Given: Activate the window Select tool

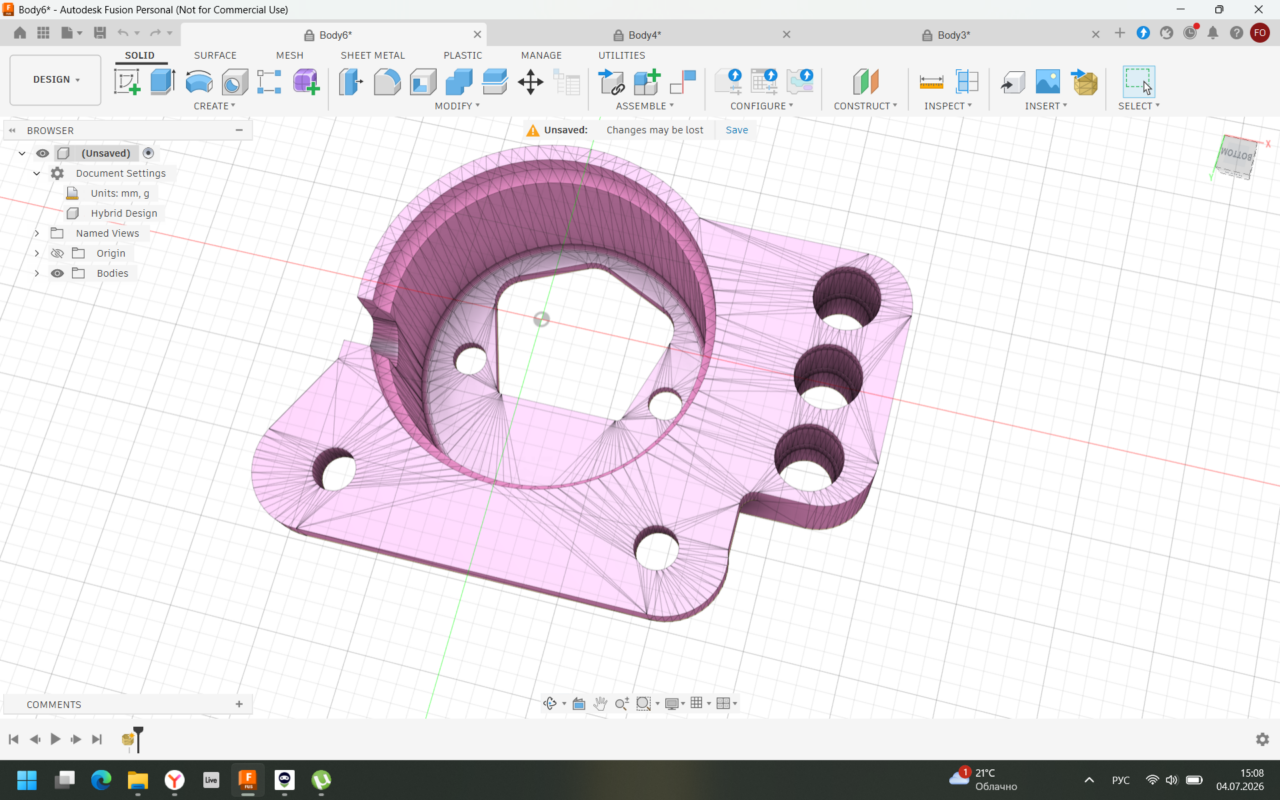Looking at the screenshot, I should click(x=1138, y=82).
